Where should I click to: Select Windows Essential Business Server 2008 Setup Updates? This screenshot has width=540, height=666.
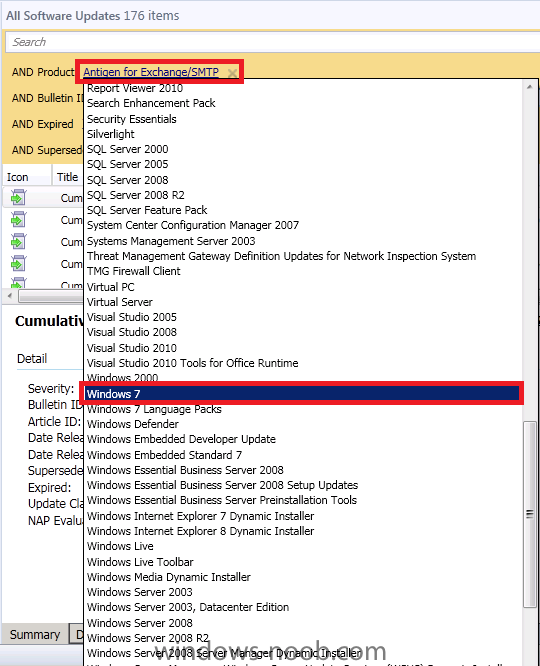[x=222, y=485]
